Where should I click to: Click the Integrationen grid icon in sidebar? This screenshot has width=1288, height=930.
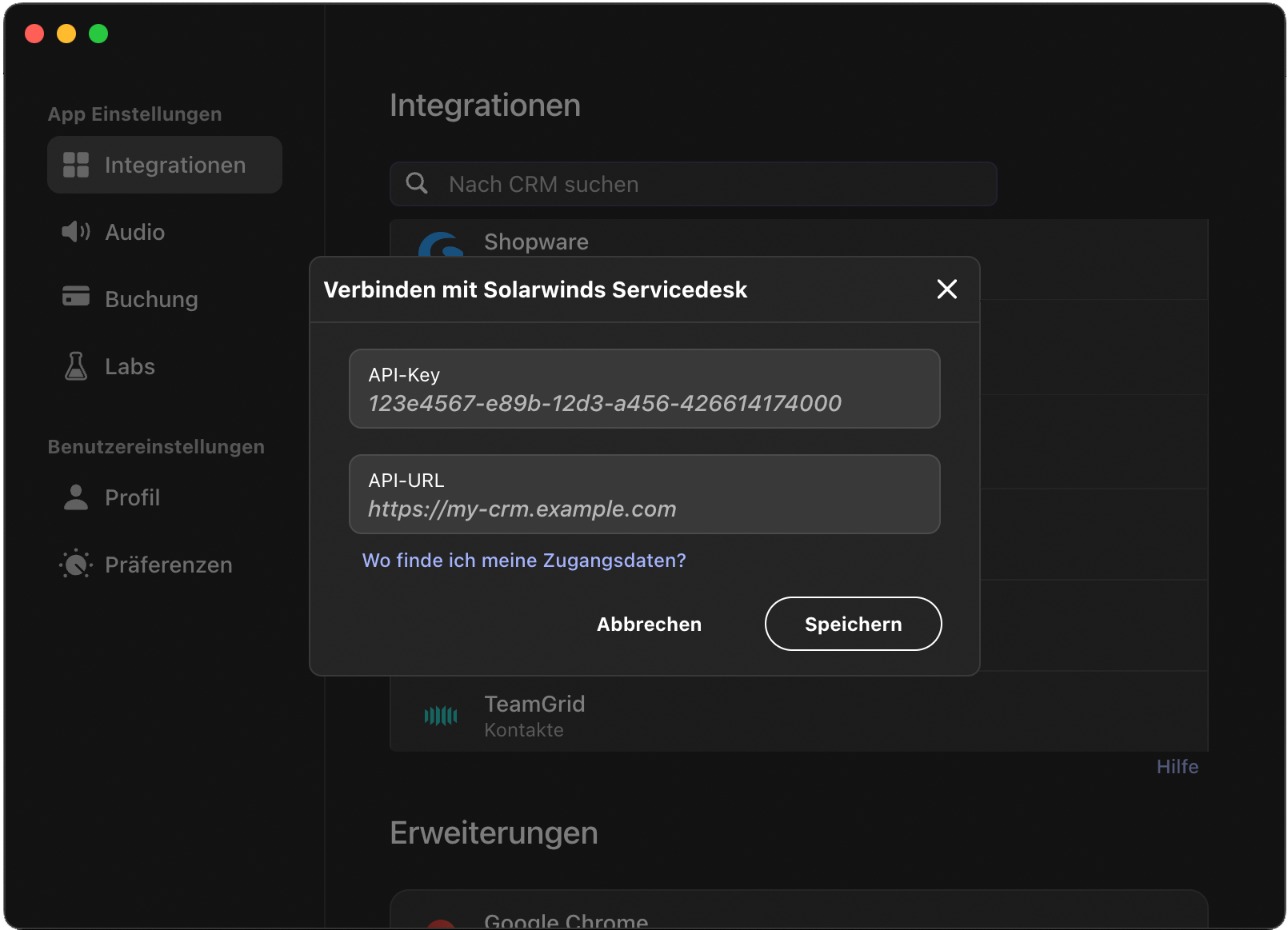76,165
